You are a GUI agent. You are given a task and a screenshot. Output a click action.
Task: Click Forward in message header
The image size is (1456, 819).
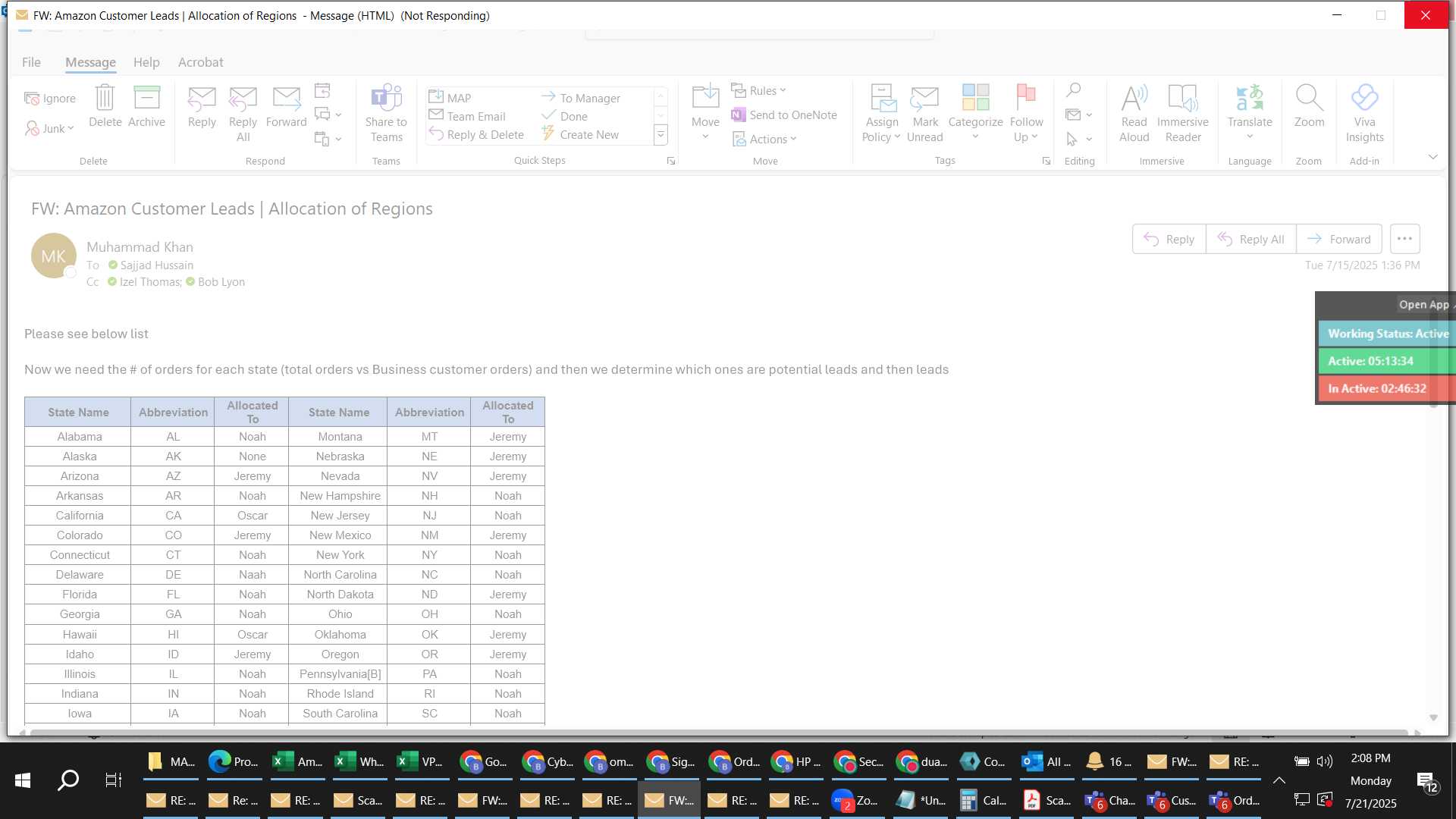pos(1338,239)
